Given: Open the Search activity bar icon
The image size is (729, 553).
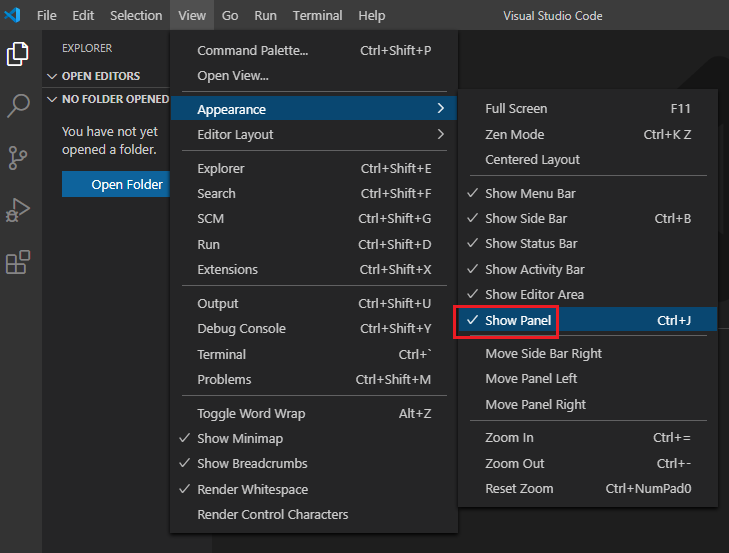Looking at the screenshot, I should (18, 106).
